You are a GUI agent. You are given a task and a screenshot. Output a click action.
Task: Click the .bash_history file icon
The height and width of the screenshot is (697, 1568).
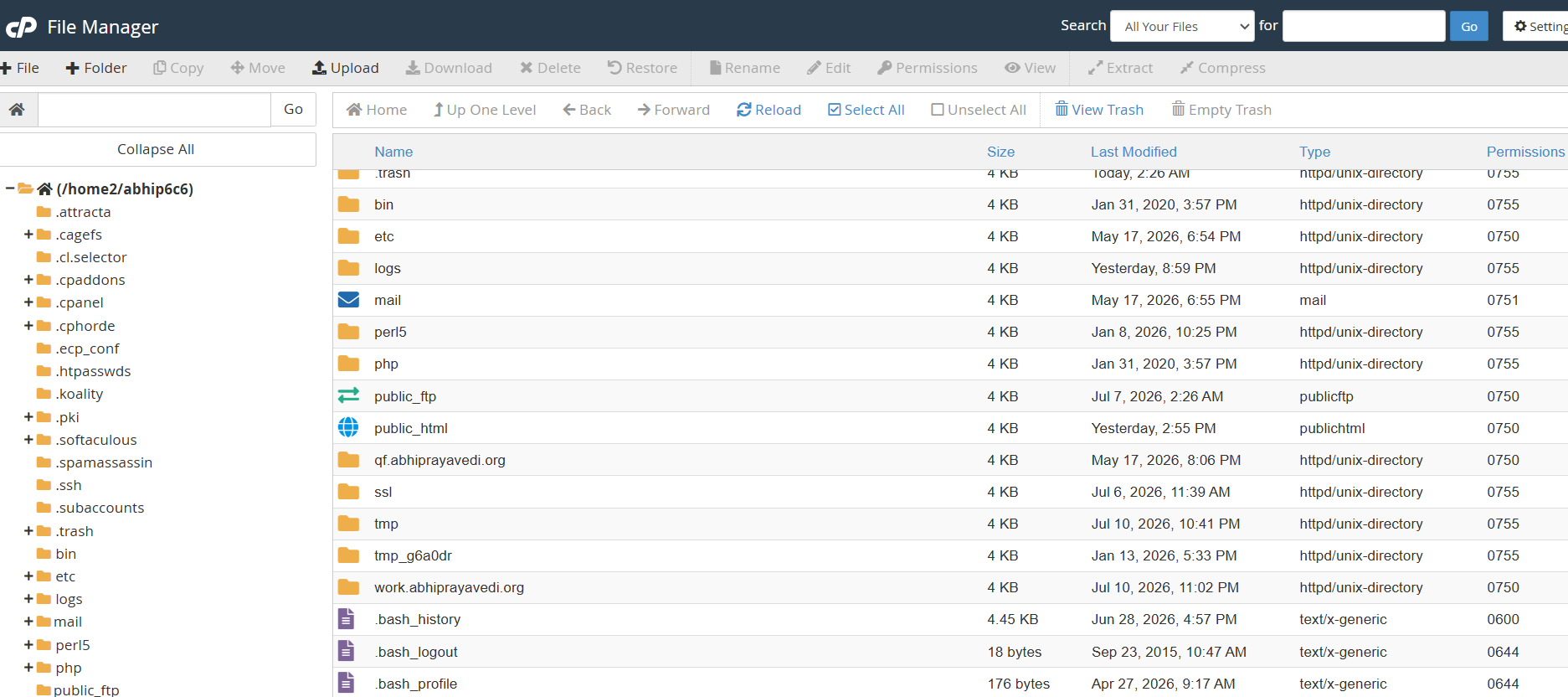[346, 619]
